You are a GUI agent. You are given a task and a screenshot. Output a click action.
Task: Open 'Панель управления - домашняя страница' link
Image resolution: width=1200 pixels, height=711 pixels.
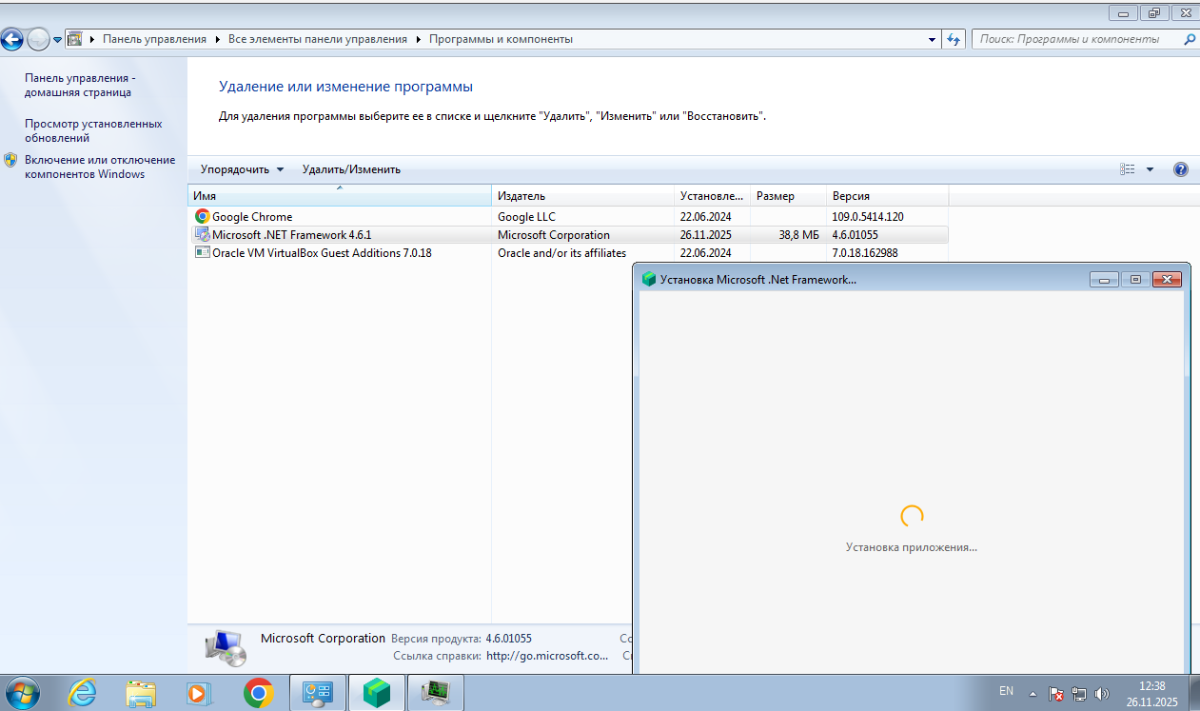[79, 85]
